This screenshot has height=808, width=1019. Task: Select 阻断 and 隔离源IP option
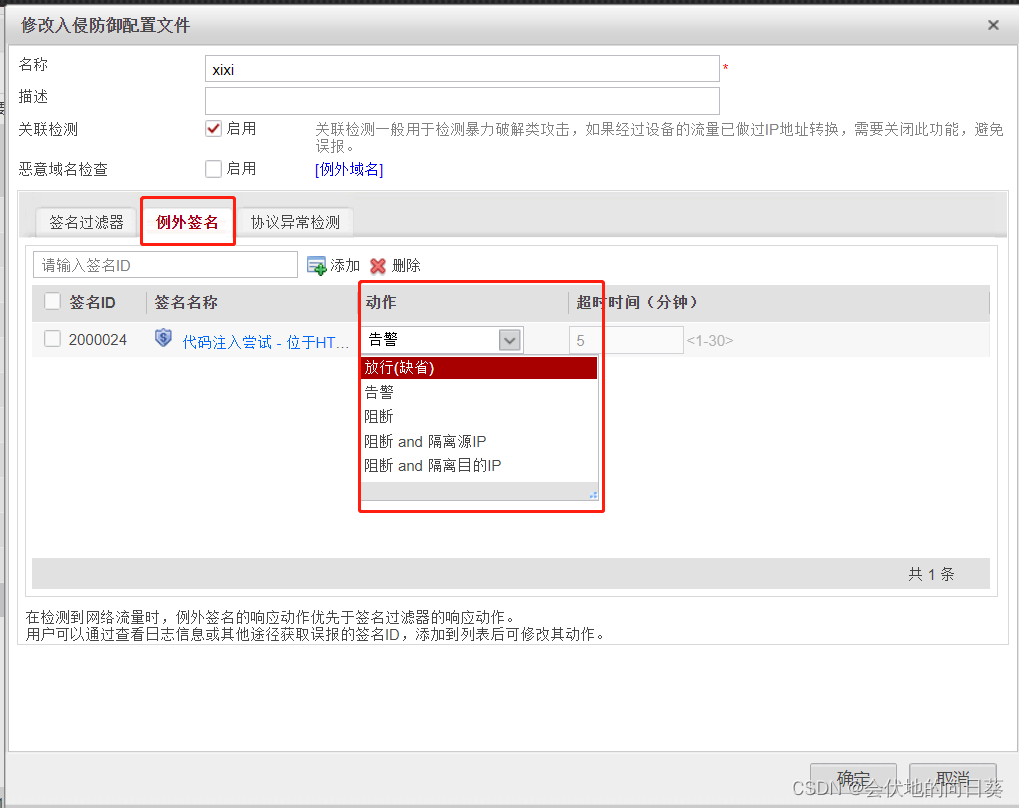click(x=425, y=441)
